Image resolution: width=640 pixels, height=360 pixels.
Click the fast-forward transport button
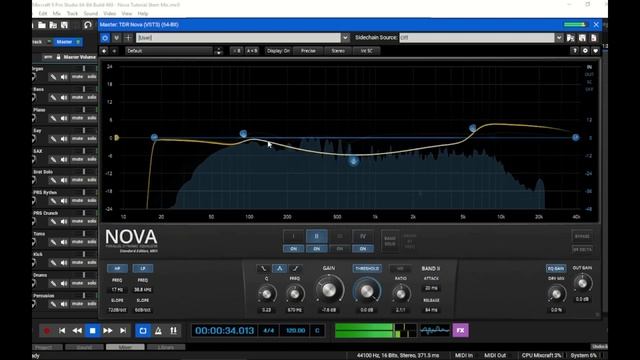[108, 331]
